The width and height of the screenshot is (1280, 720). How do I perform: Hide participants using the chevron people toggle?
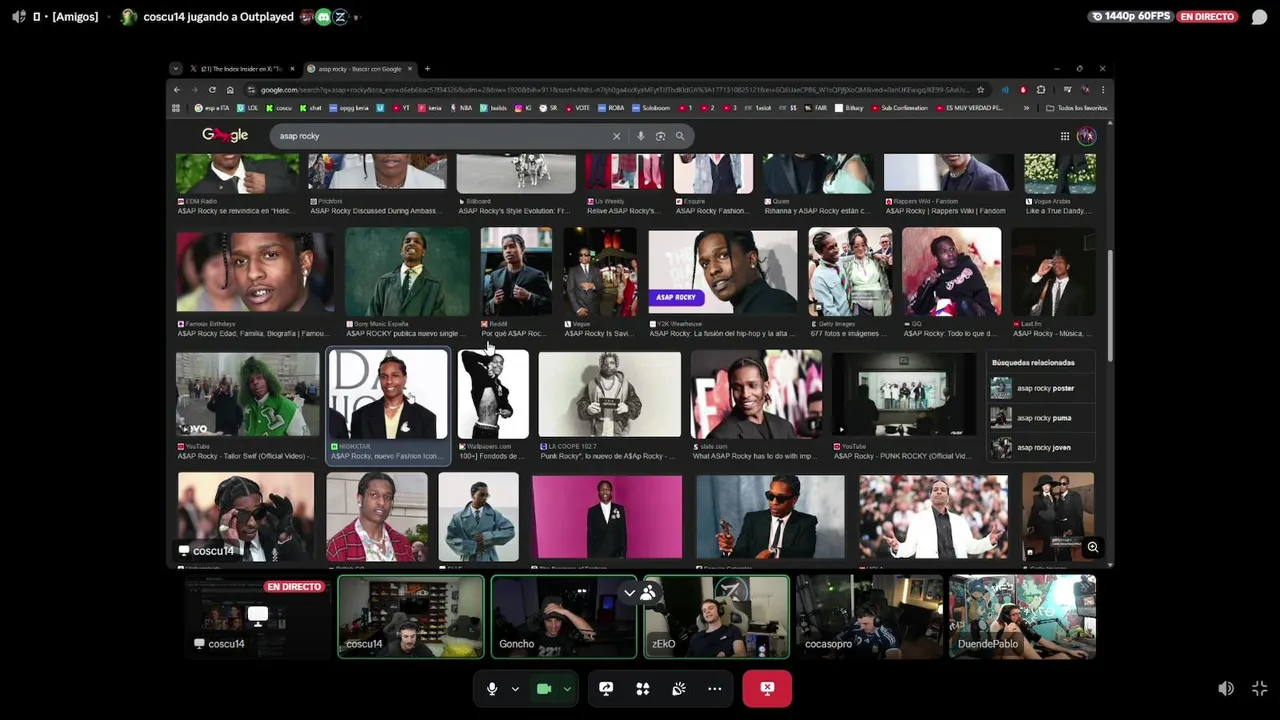click(x=639, y=593)
